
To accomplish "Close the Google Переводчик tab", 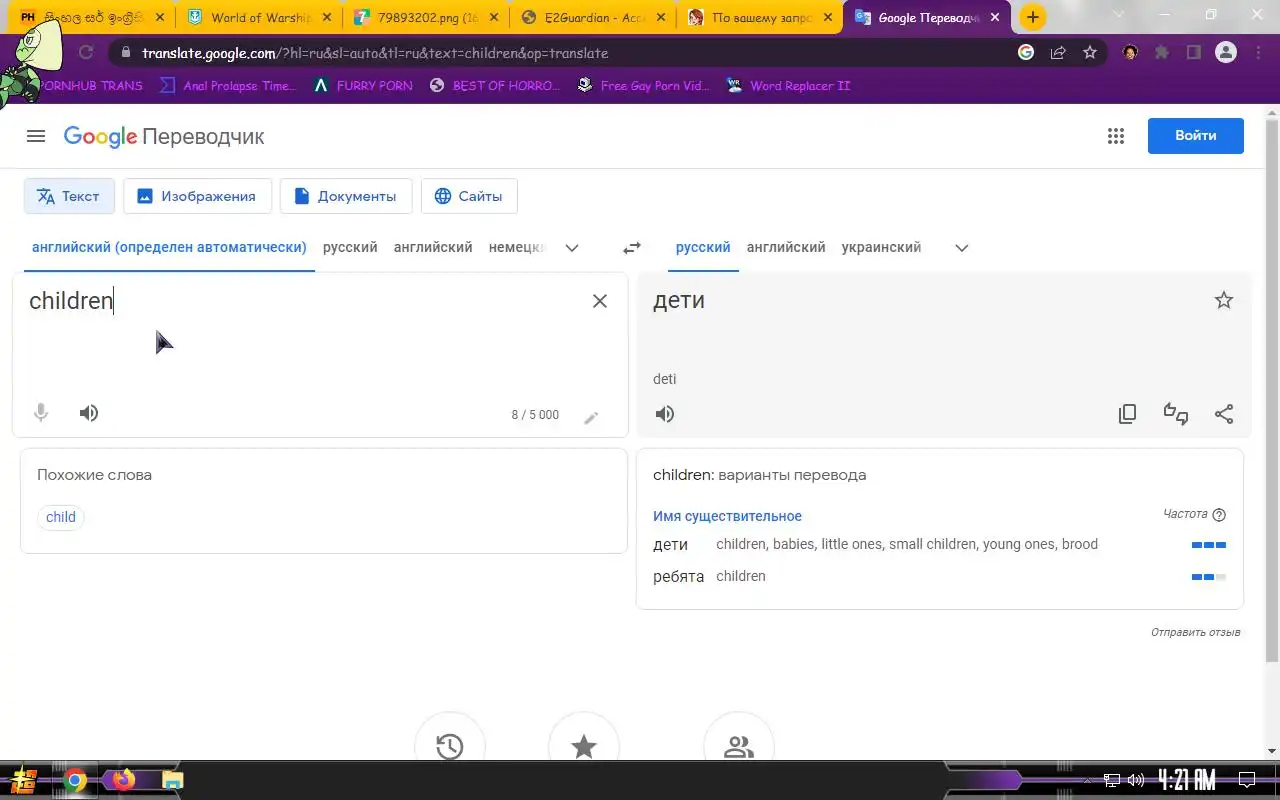I will [995, 17].
